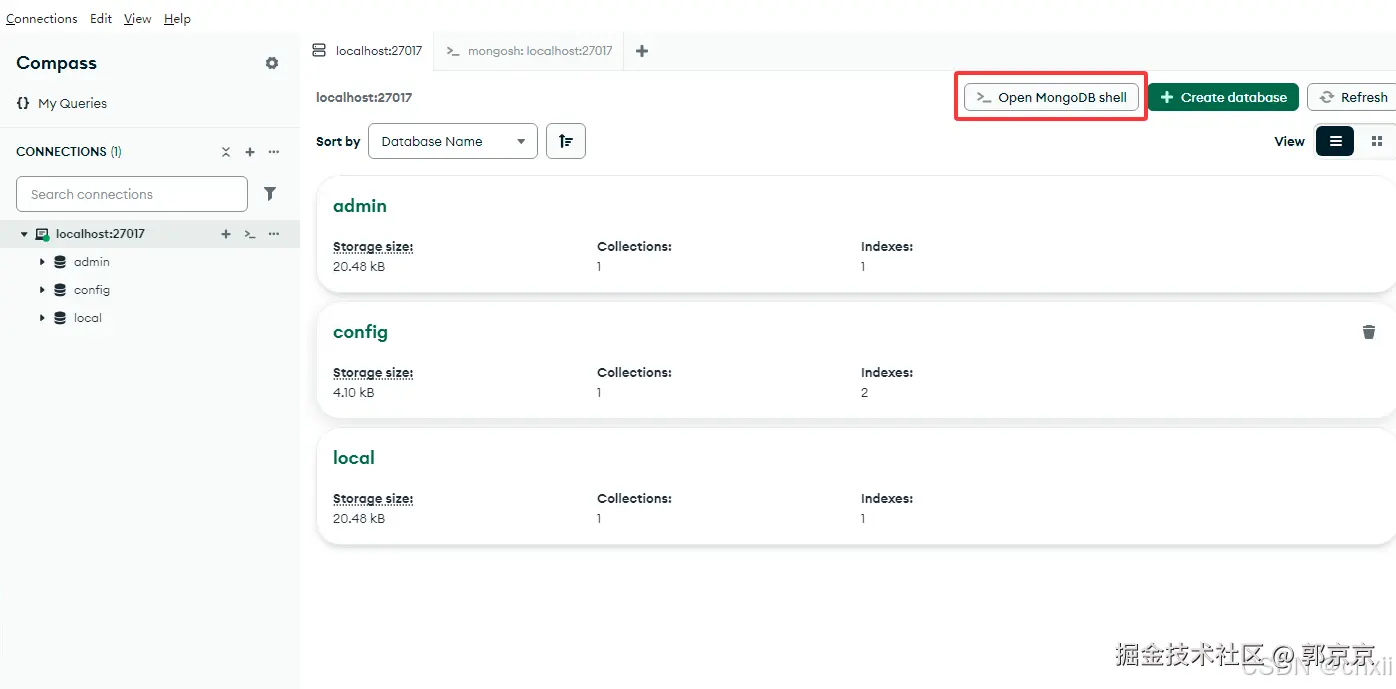Click the Compass title in sidebar
1396x689 pixels.
click(x=57, y=63)
